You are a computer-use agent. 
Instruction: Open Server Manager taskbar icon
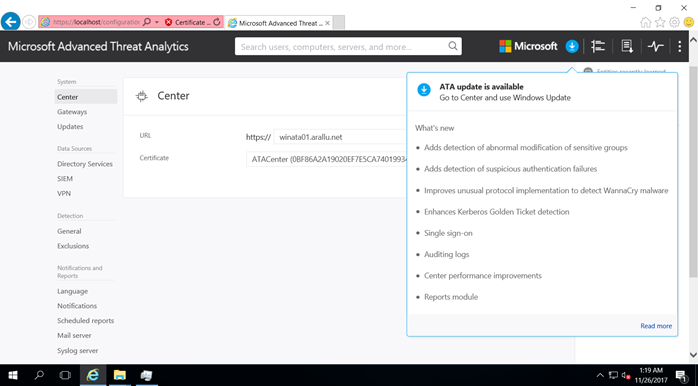[x=146, y=375]
